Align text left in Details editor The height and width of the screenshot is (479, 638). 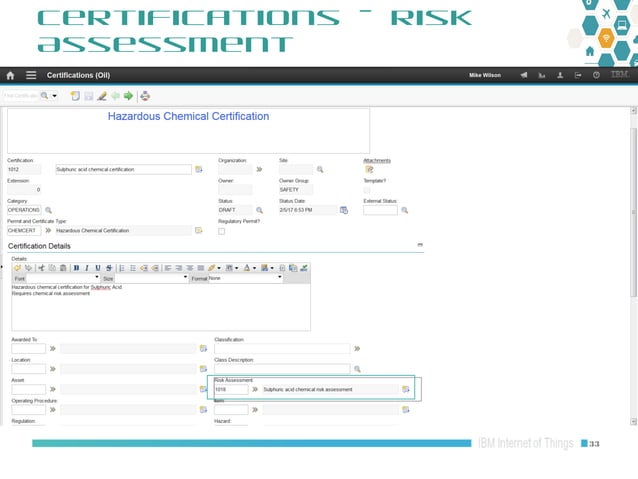(x=168, y=268)
